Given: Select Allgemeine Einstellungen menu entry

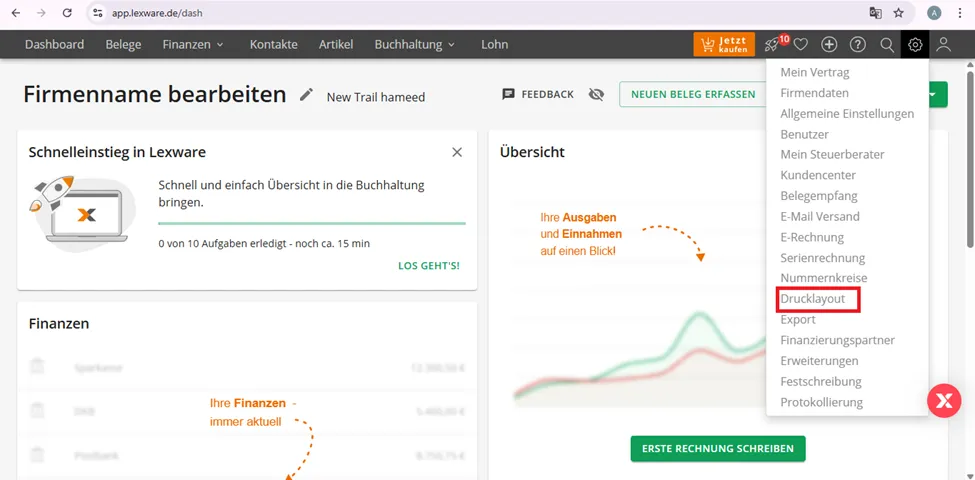Looking at the screenshot, I should [847, 114].
